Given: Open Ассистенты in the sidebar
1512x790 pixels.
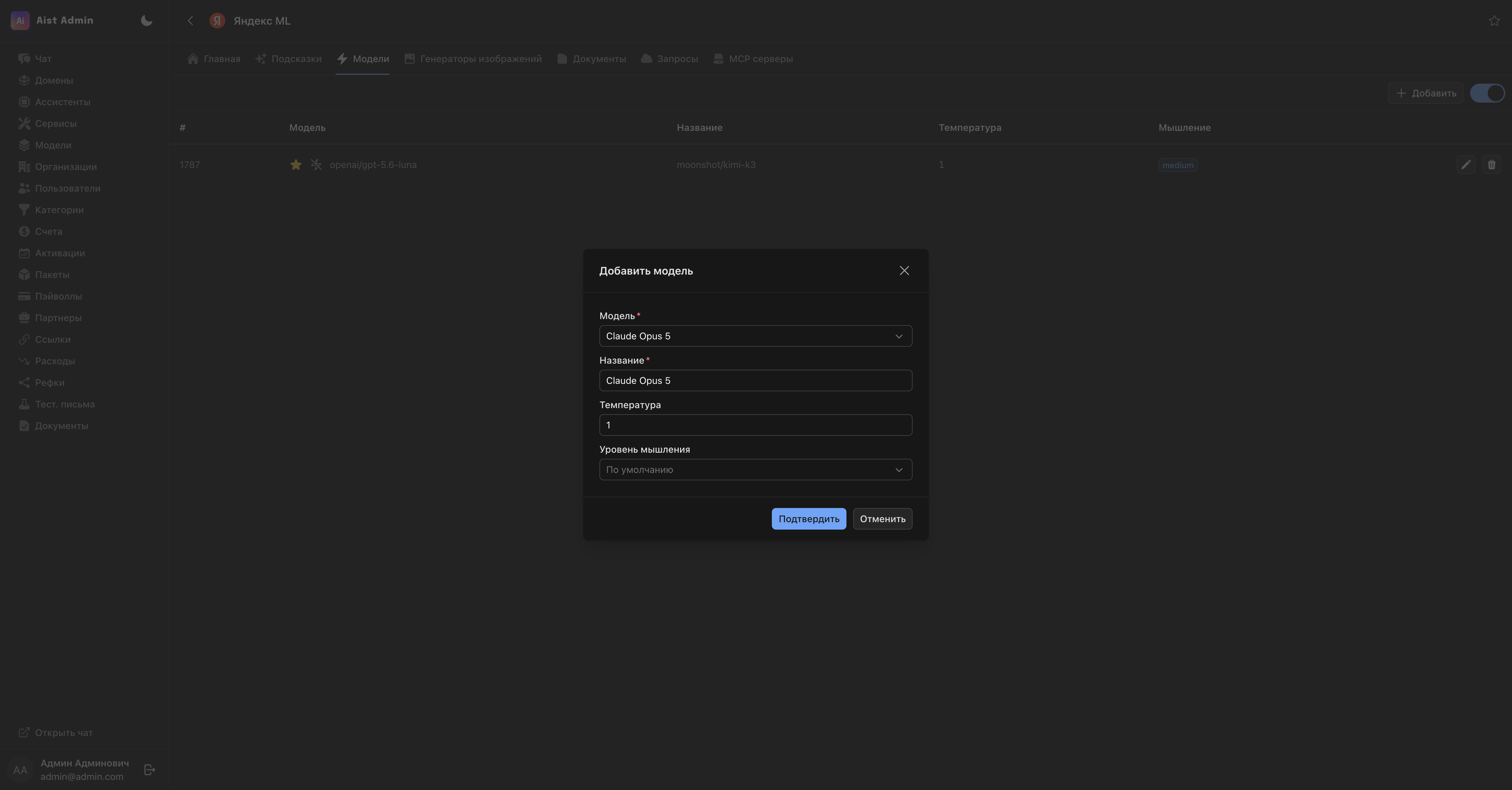Looking at the screenshot, I should 62,102.
